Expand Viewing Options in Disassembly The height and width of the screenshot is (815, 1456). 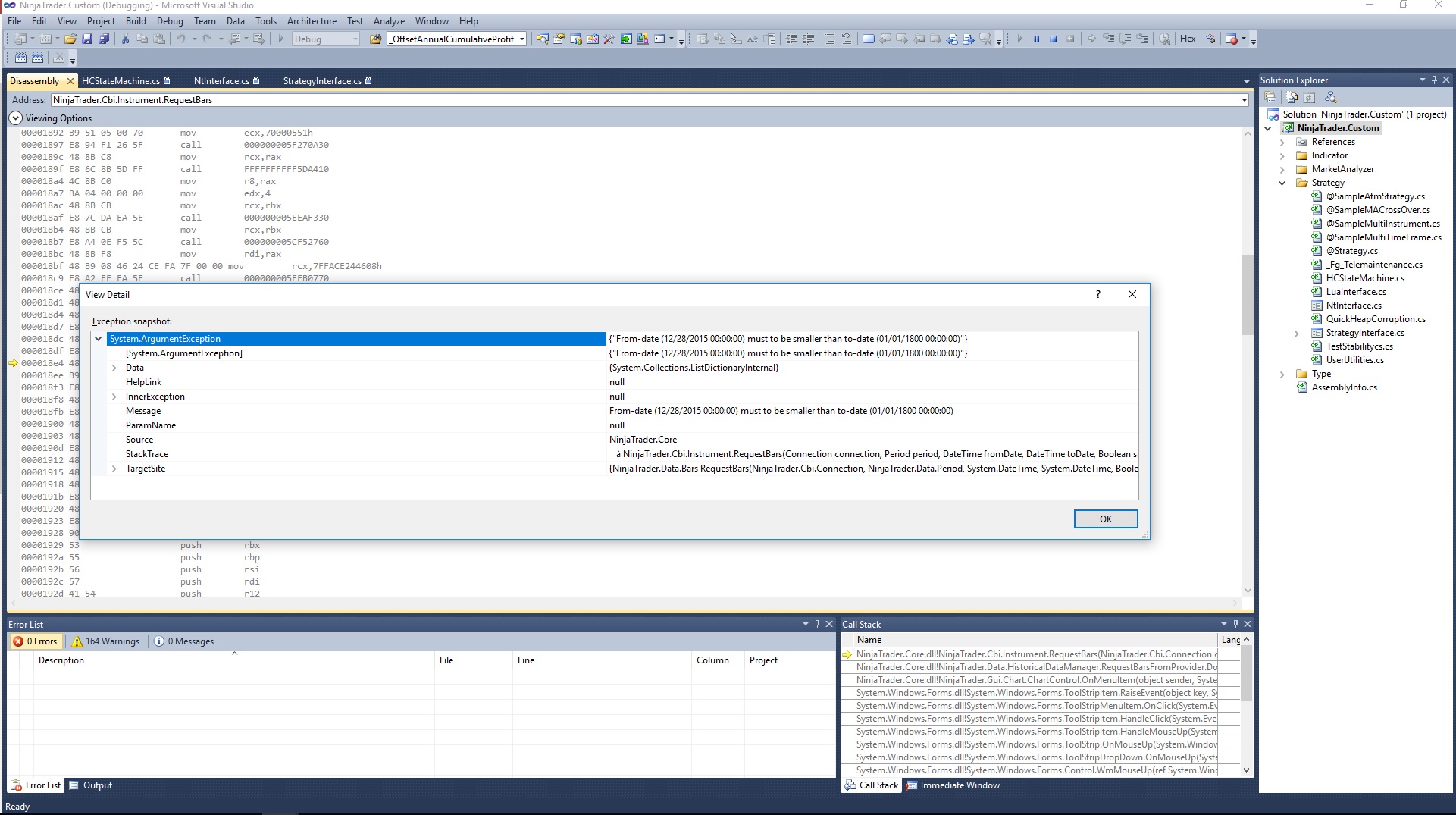pyautogui.click(x=16, y=118)
